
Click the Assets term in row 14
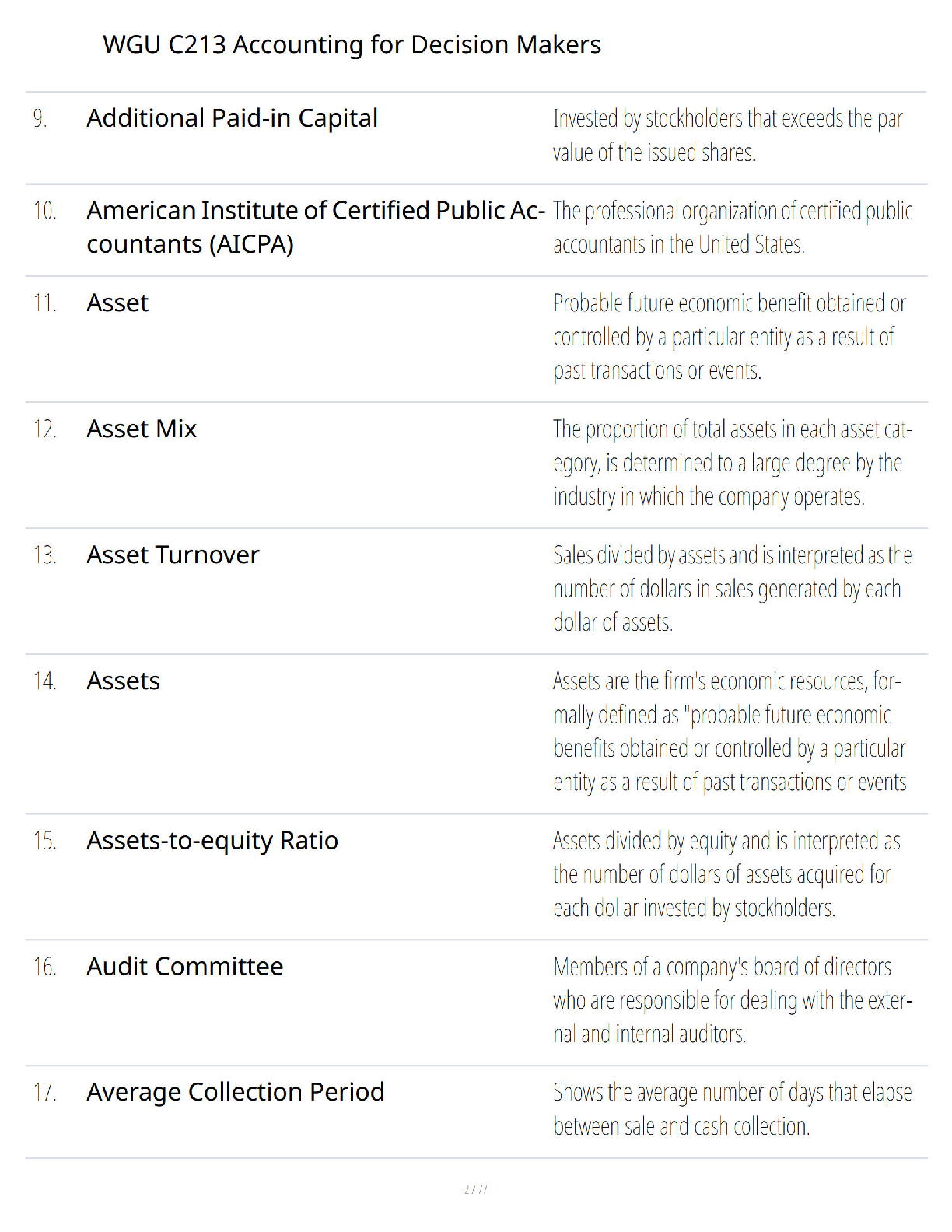pyautogui.click(x=123, y=681)
